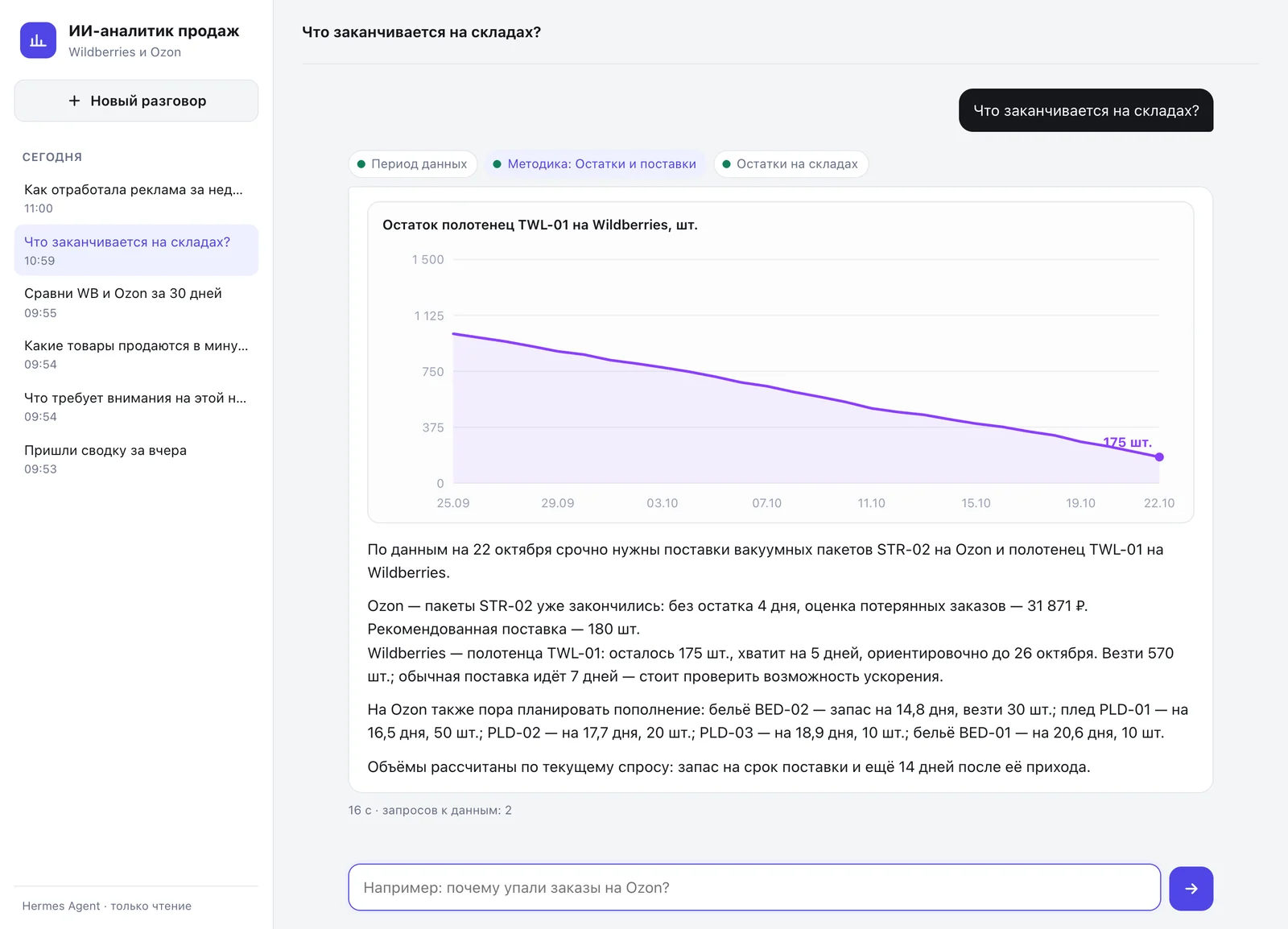This screenshot has width=1288, height=929.
Task: Open conversation Как отработала реклама за нед…
Action: tap(136, 198)
